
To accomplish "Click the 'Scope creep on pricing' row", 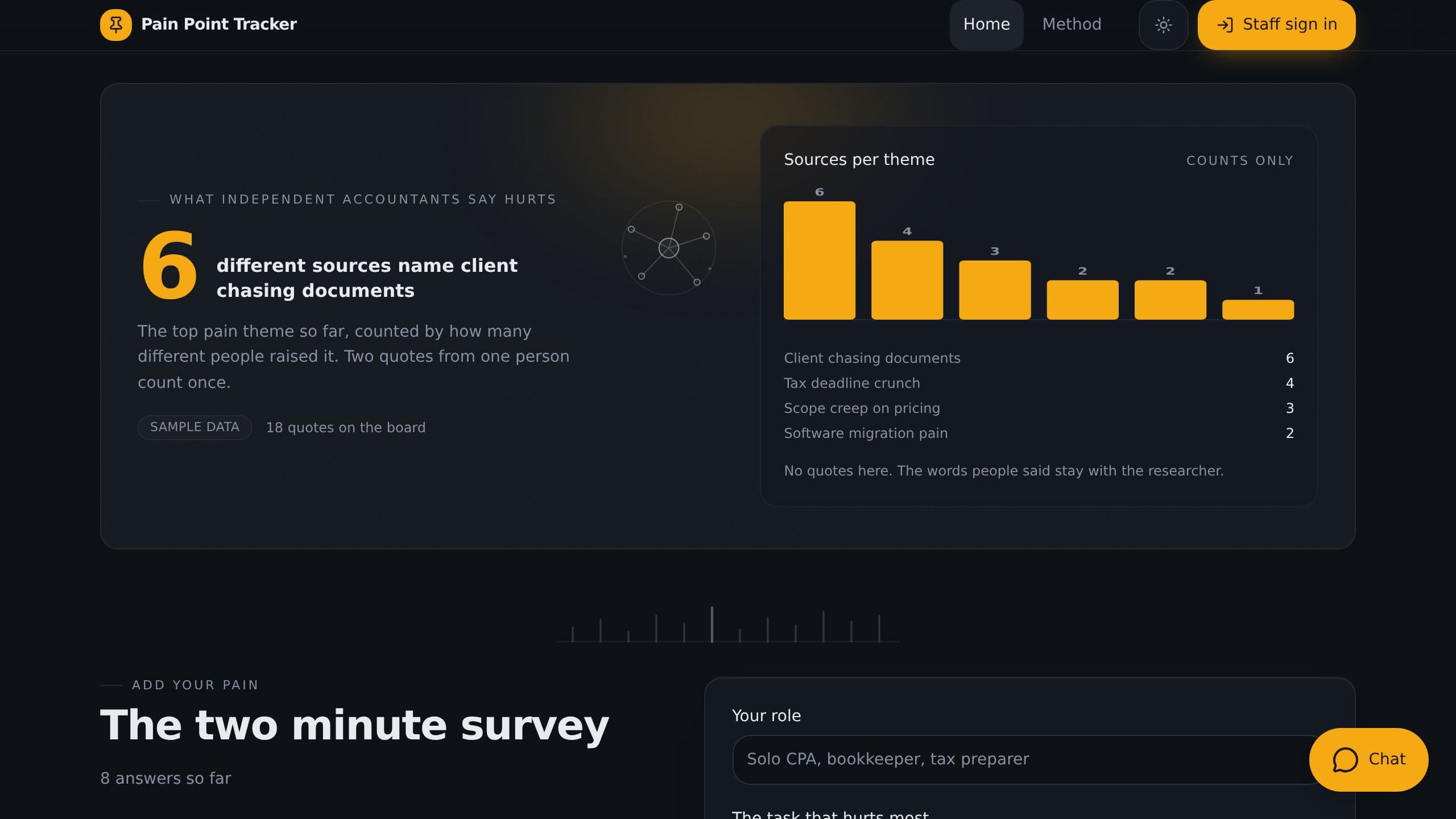I will tap(1039, 408).
